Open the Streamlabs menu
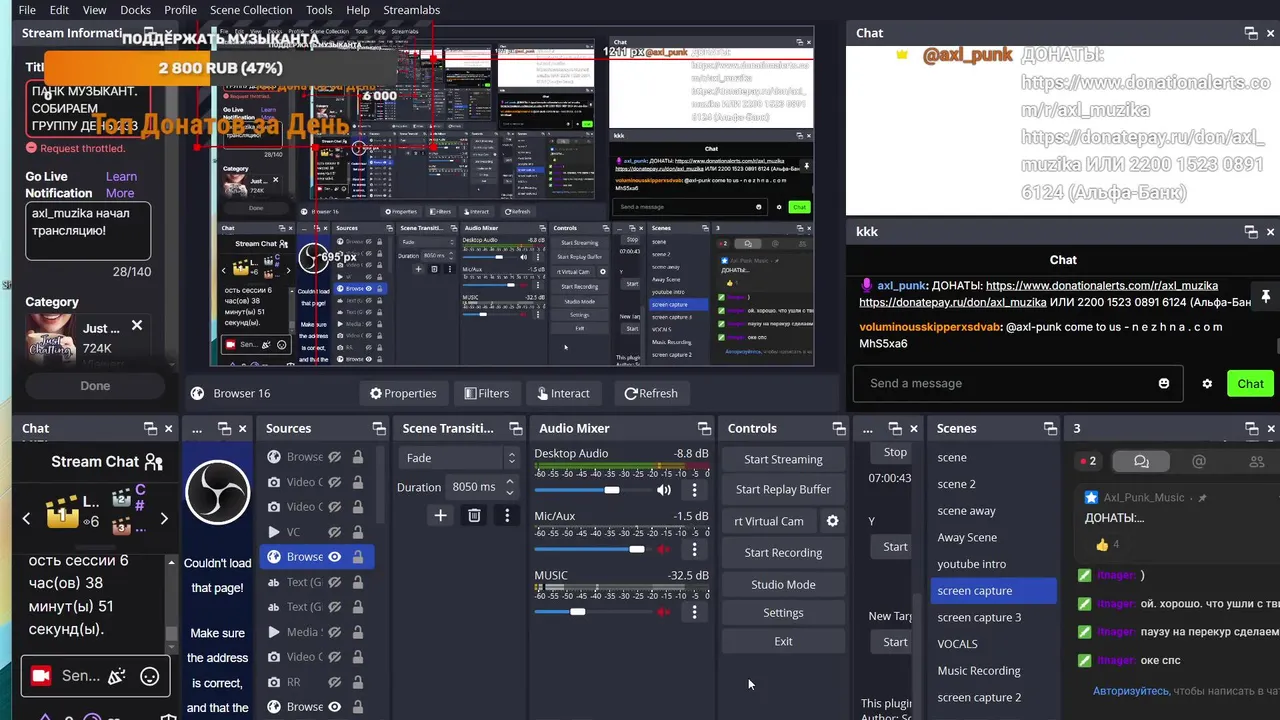This screenshot has height=720, width=1280. (412, 10)
